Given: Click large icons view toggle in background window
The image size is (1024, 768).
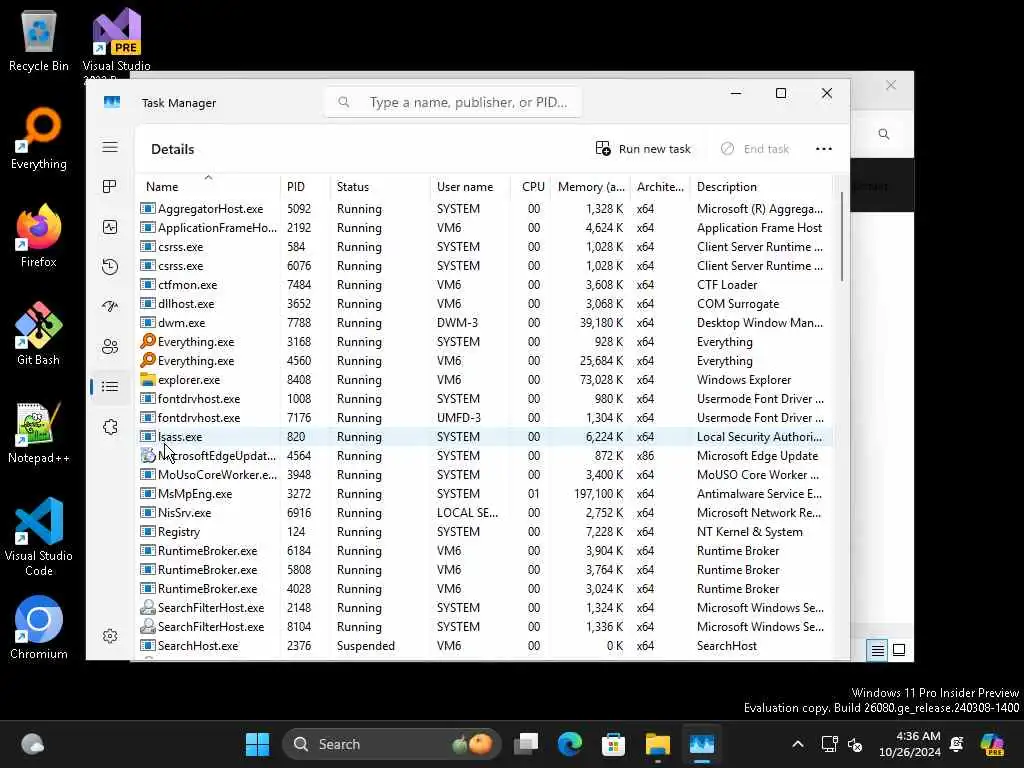Looking at the screenshot, I should (x=899, y=650).
